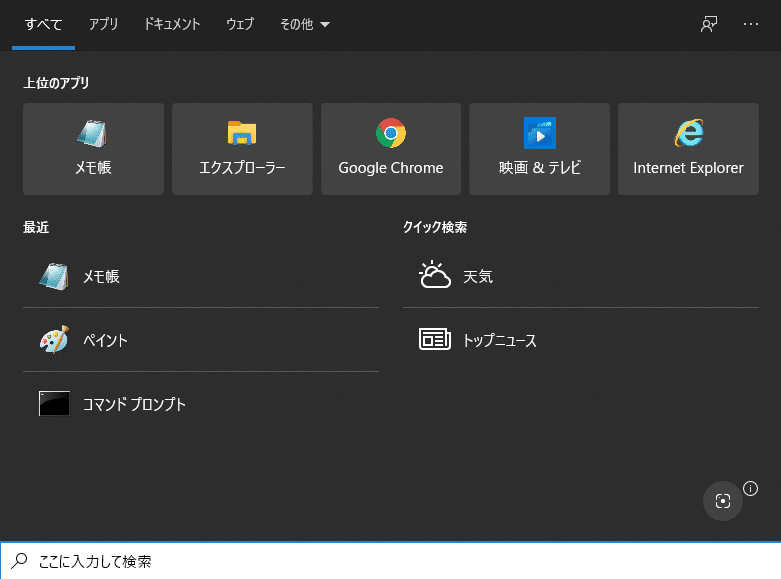Open メモ帳 tile in top apps
Image resolution: width=781 pixels, height=579 pixels.
pos(93,149)
